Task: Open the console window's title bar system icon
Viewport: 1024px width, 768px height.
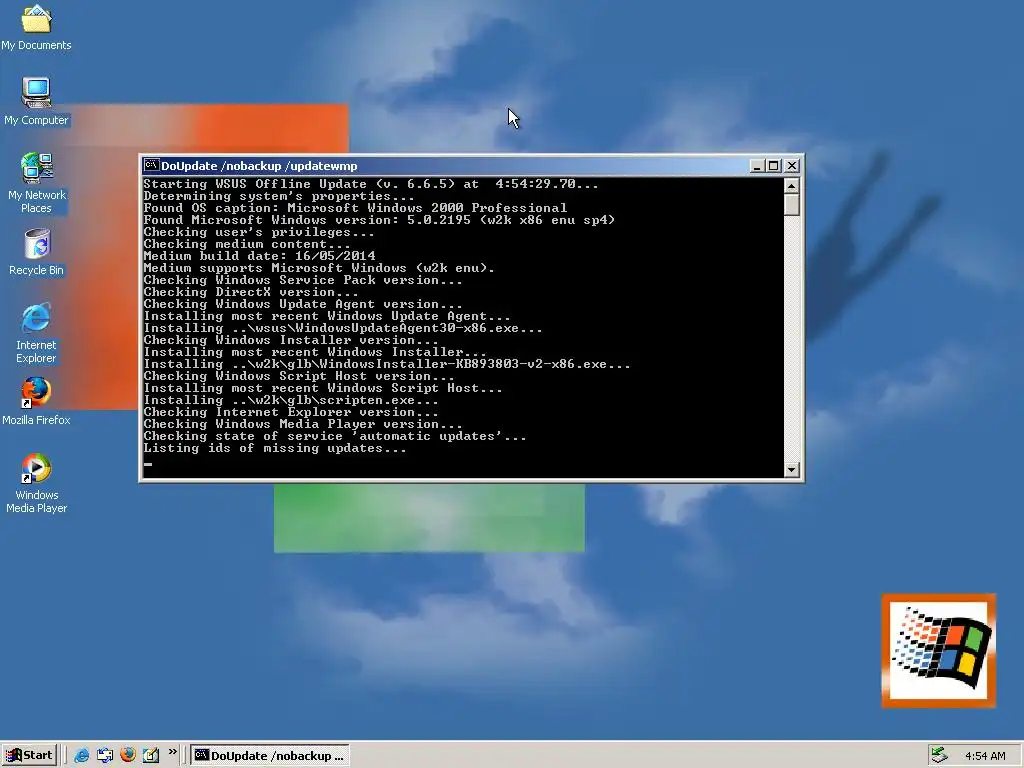Action: click(x=151, y=165)
